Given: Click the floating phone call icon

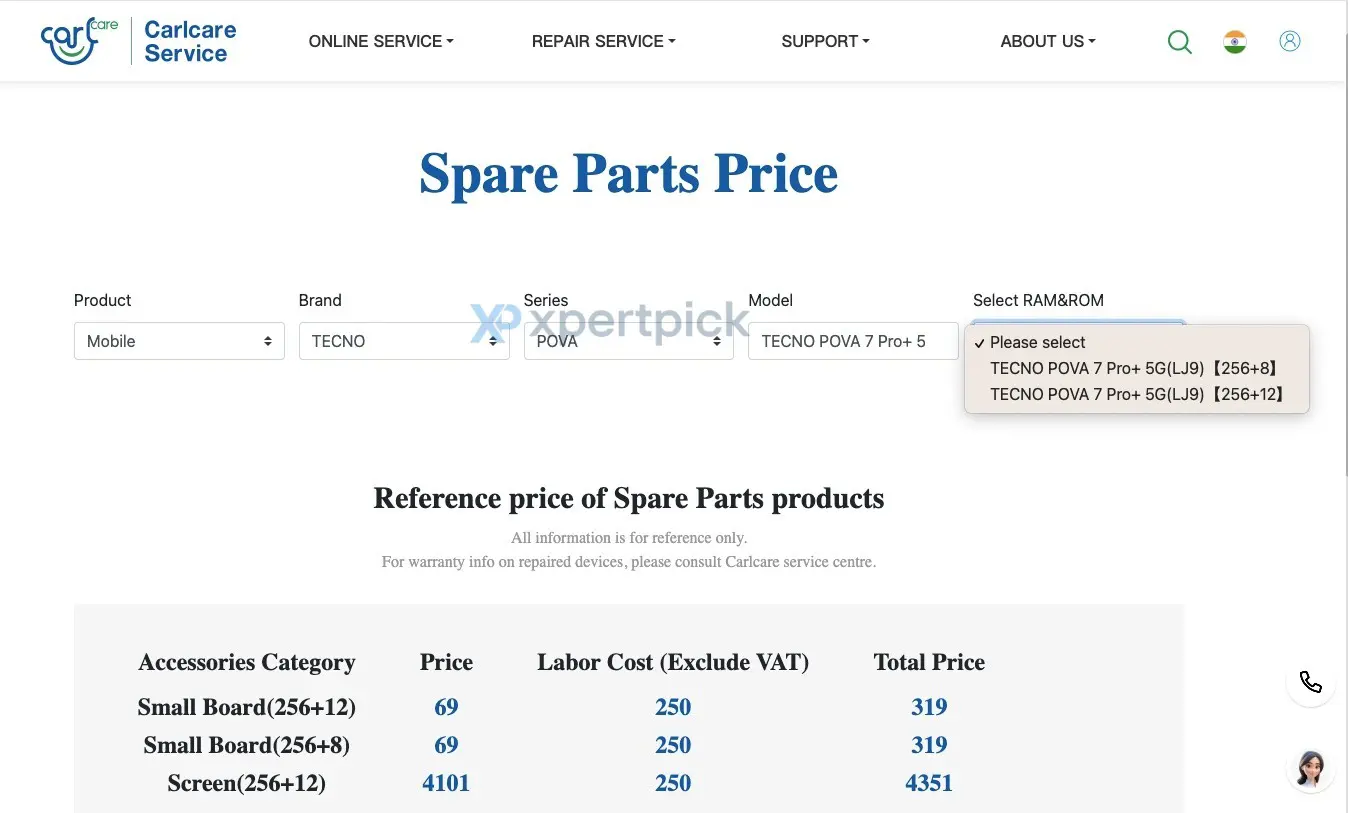Looking at the screenshot, I should pos(1310,682).
